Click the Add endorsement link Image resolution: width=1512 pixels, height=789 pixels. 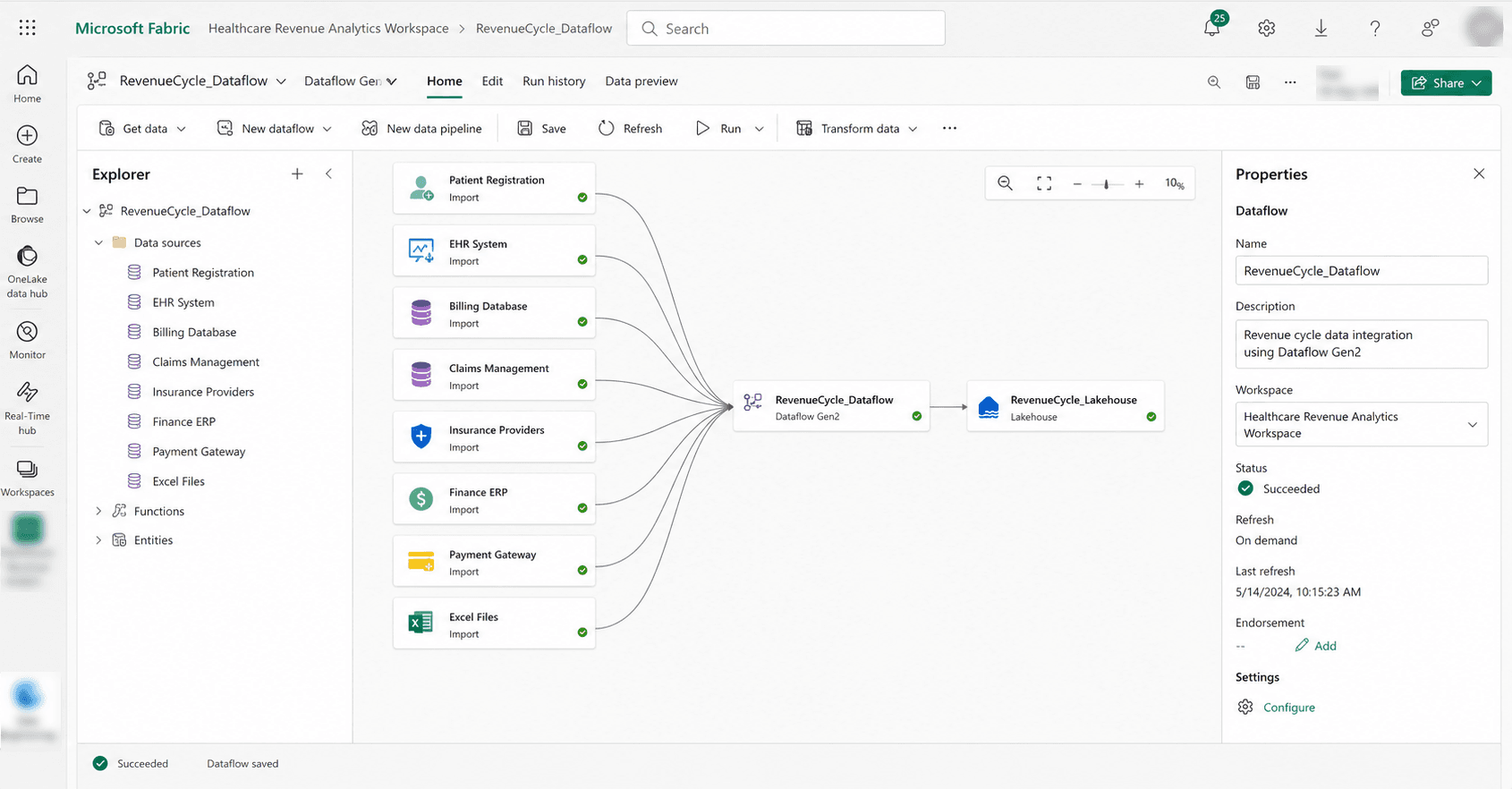[1315, 646]
